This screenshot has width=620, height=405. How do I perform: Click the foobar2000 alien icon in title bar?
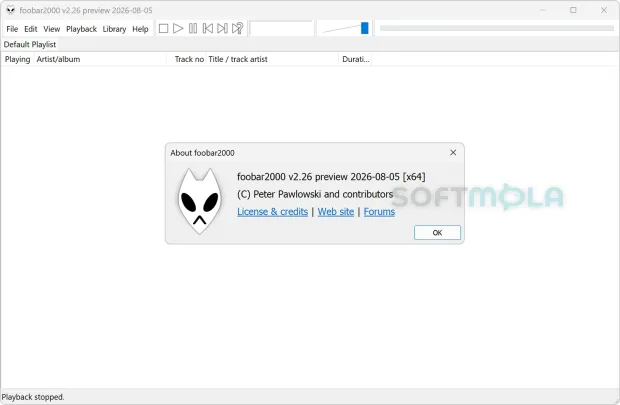point(11,10)
